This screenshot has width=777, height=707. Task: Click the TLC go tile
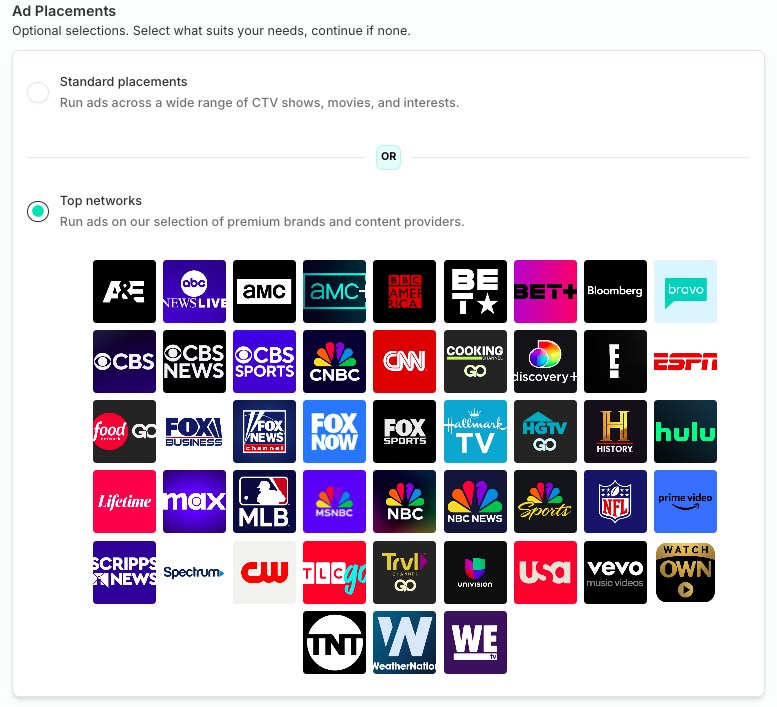click(x=334, y=573)
